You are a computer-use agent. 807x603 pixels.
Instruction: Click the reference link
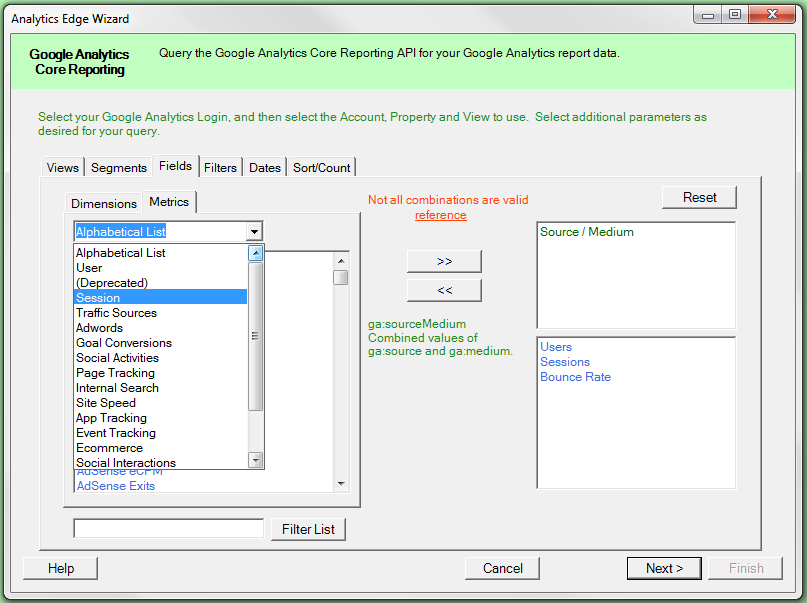[x=440, y=215]
